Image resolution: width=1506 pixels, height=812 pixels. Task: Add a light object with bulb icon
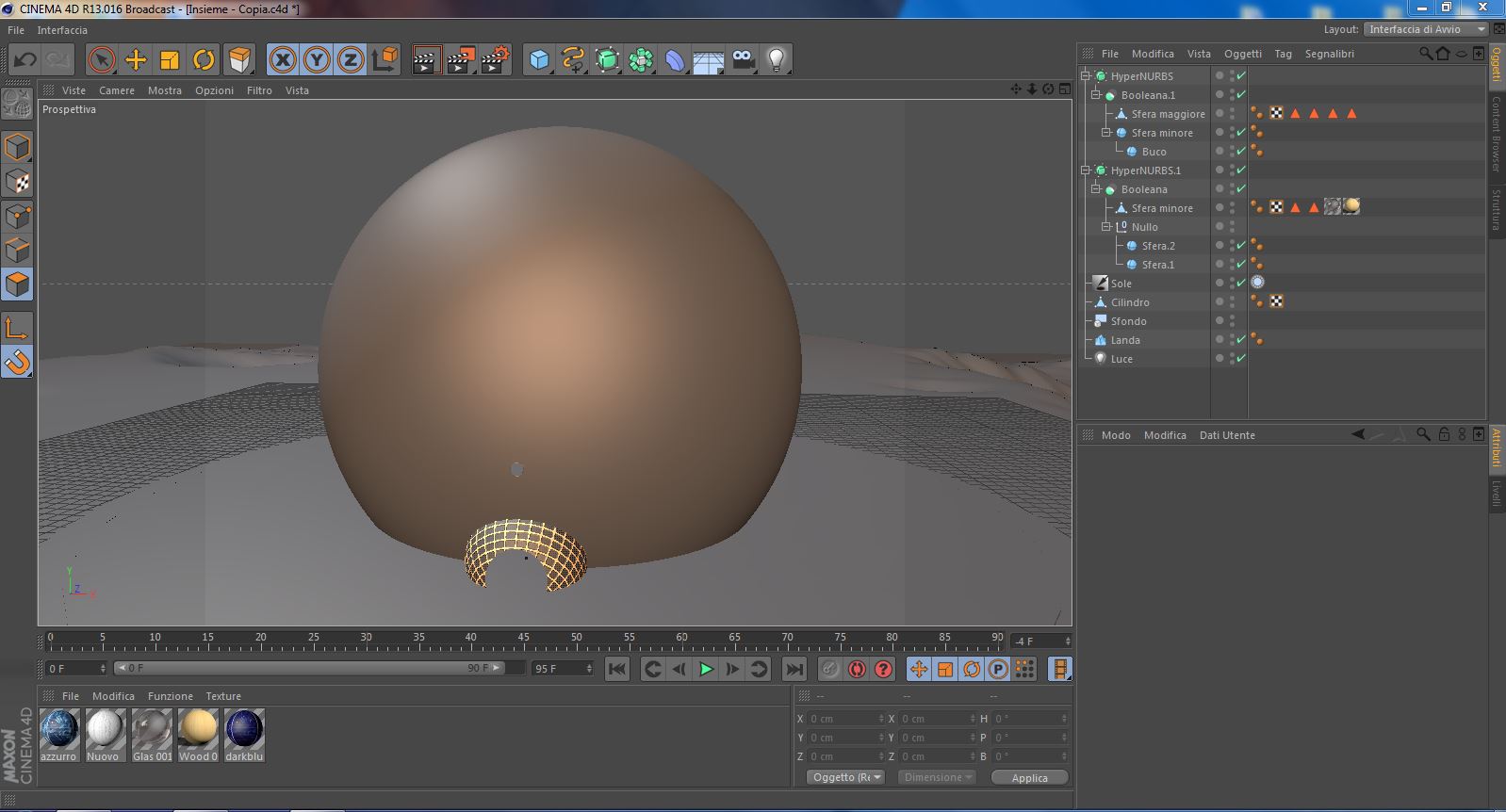pos(776,60)
